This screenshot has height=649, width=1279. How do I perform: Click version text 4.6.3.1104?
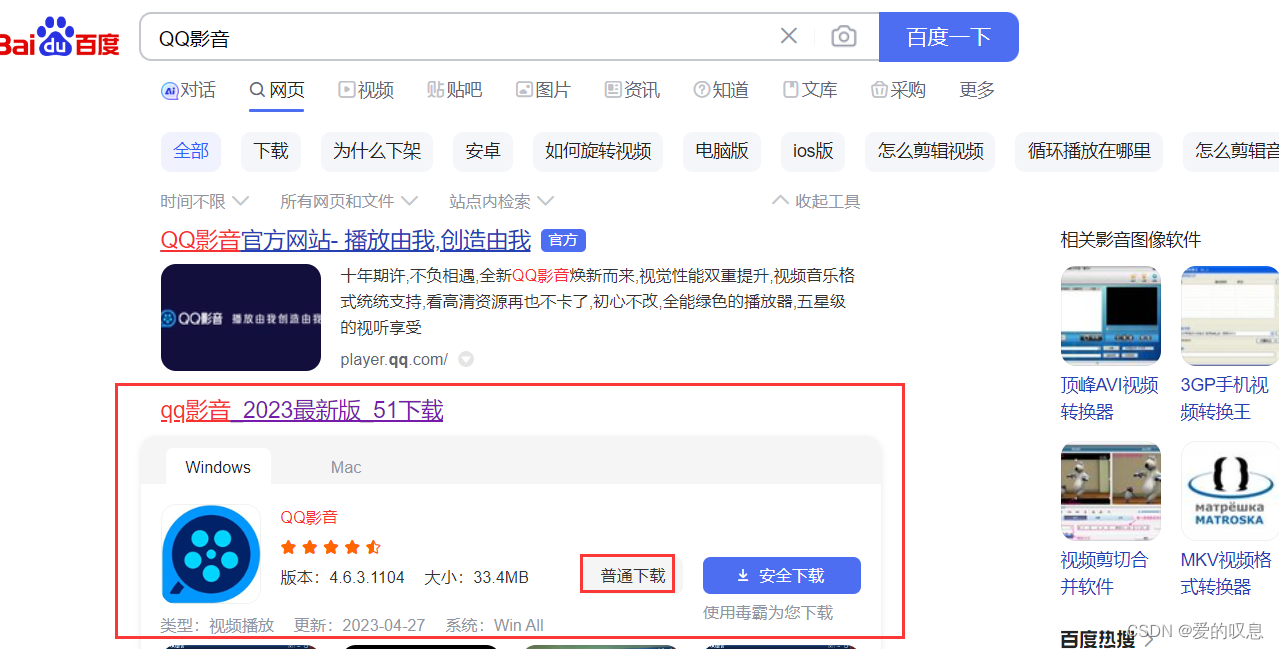click(342, 577)
